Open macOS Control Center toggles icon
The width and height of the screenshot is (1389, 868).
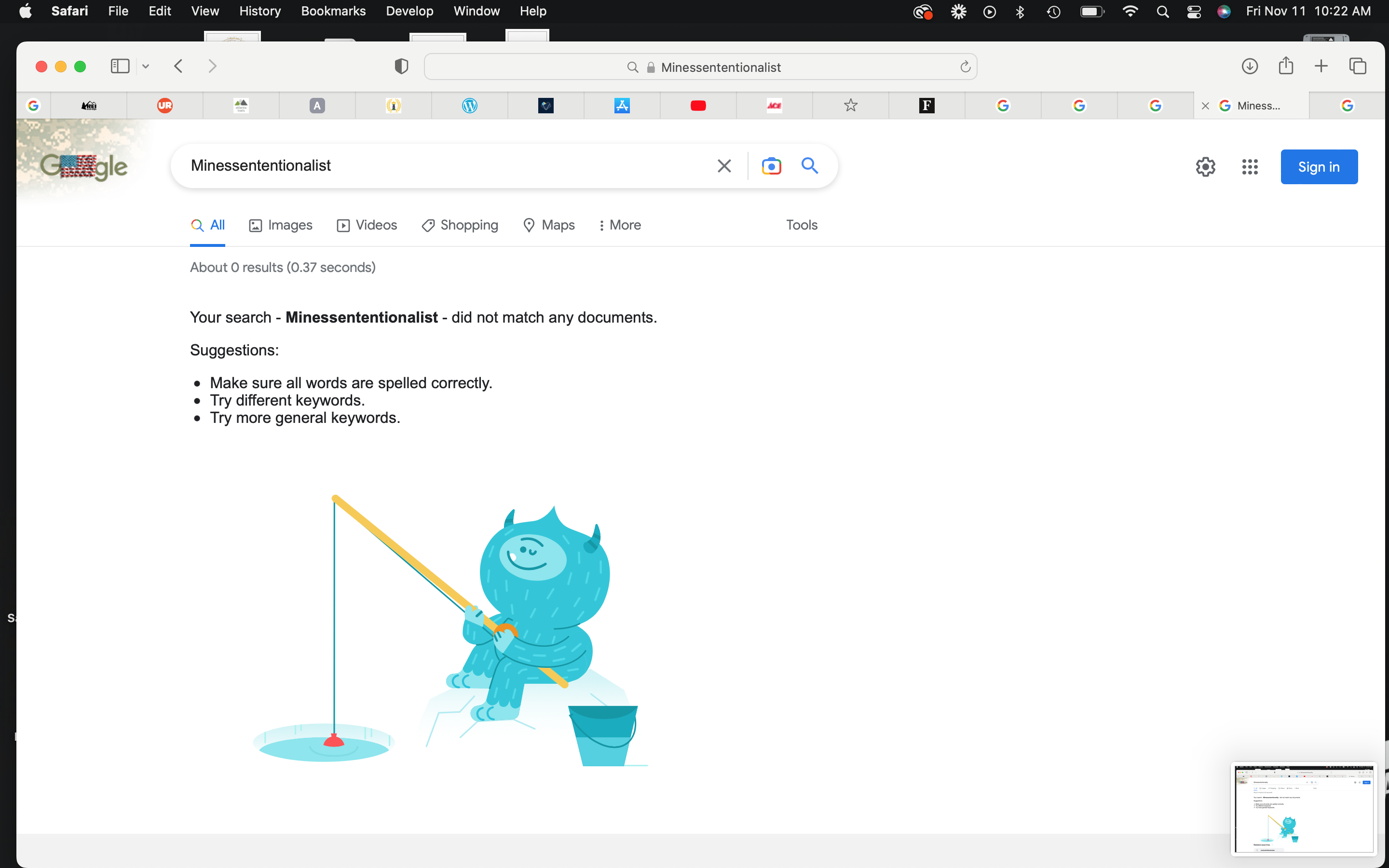click(x=1194, y=12)
